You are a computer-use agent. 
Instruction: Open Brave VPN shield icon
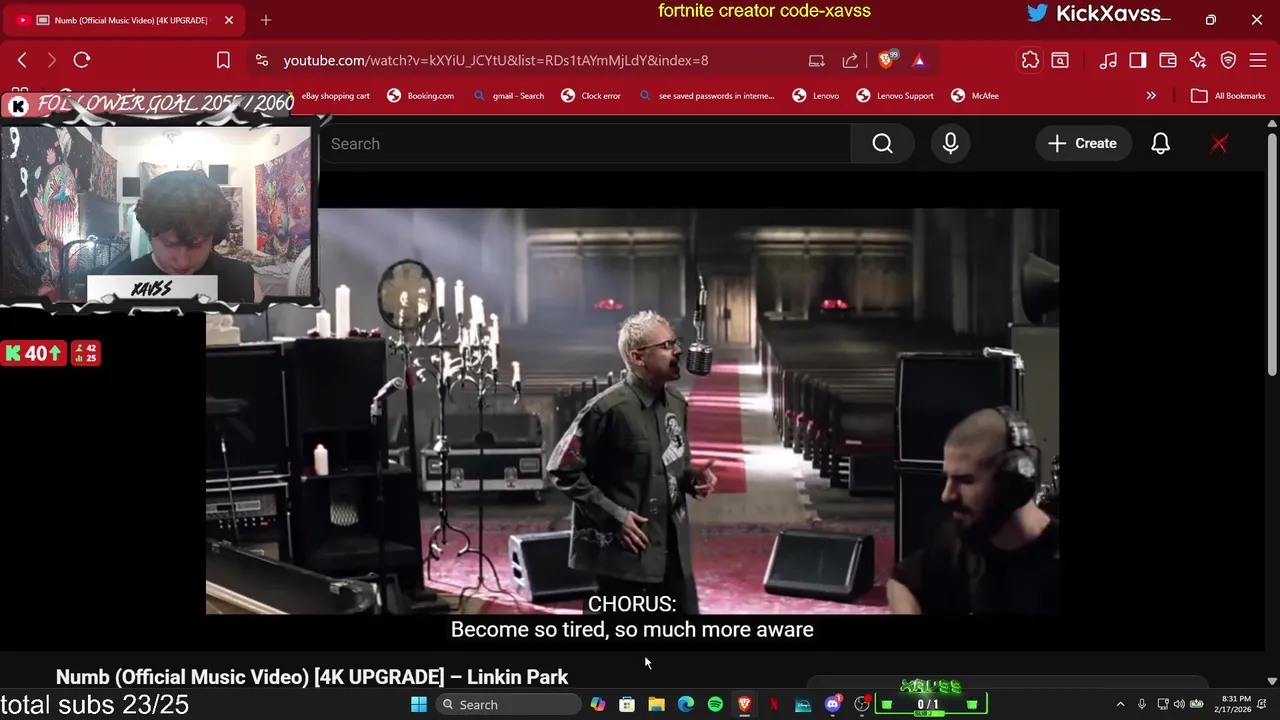point(1228,60)
